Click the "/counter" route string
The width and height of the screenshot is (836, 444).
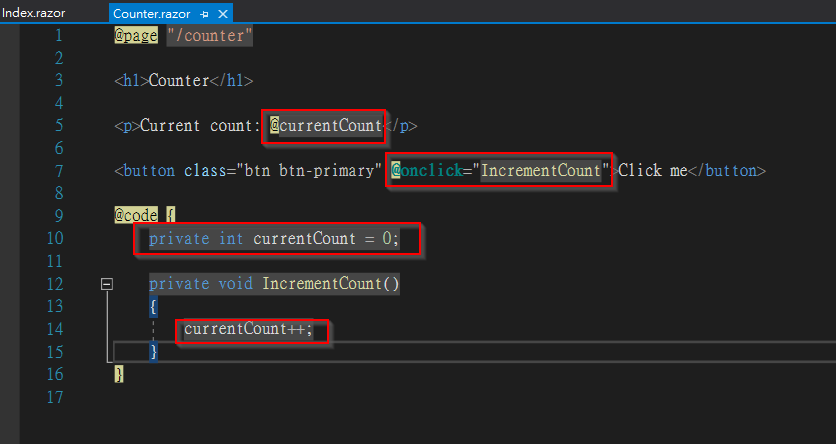point(210,36)
